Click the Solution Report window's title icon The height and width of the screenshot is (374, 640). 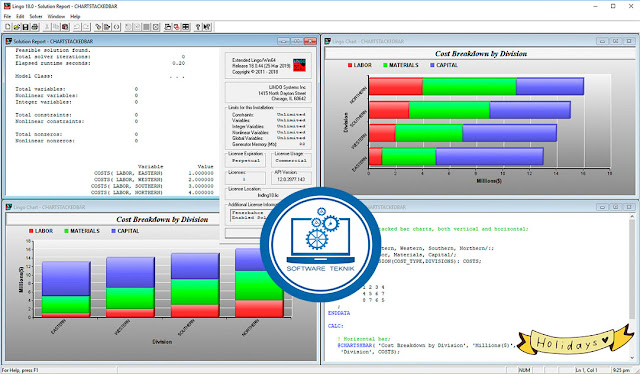[9, 41]
